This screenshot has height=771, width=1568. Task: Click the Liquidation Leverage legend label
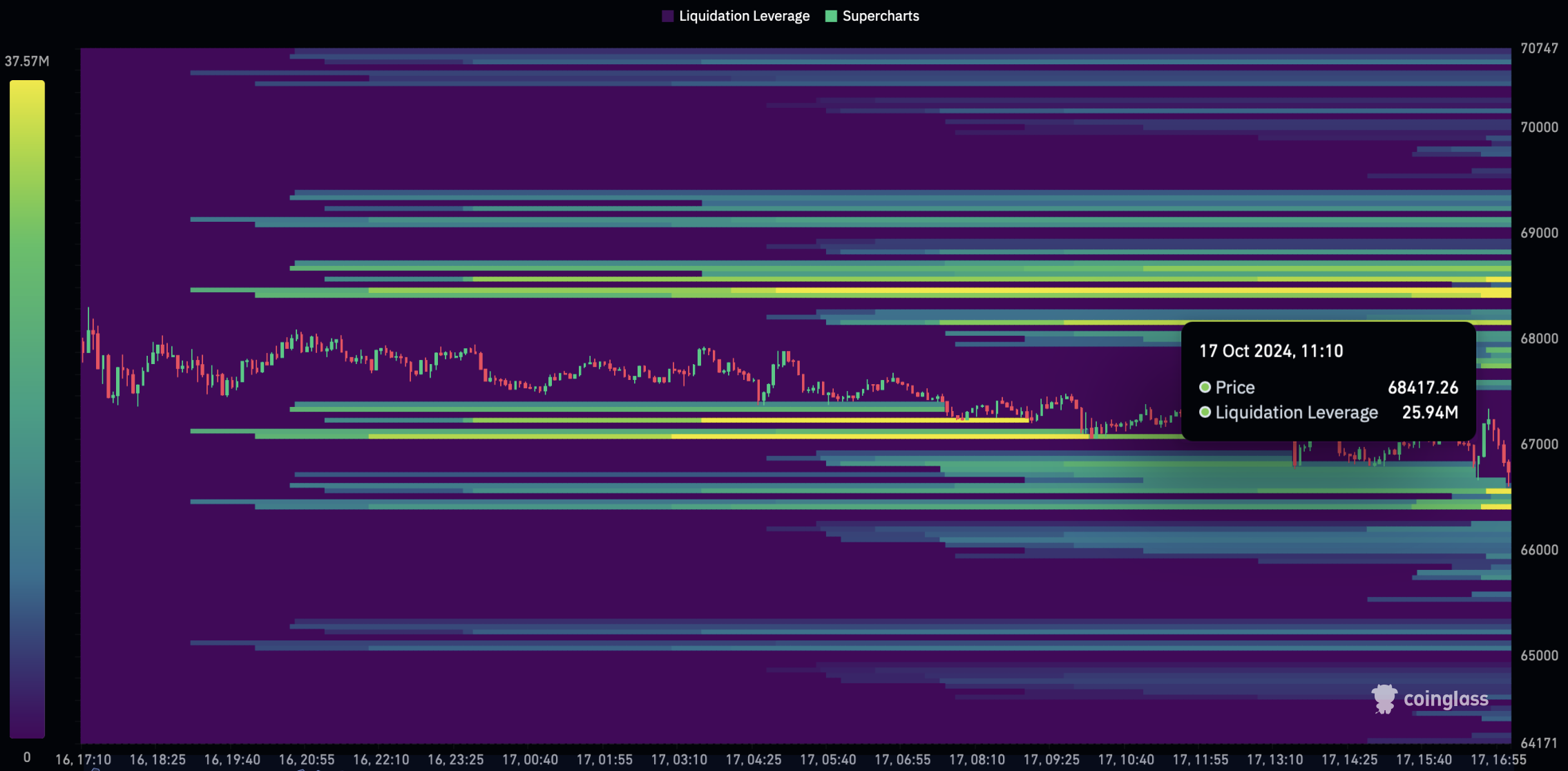(x=744, y=16)
